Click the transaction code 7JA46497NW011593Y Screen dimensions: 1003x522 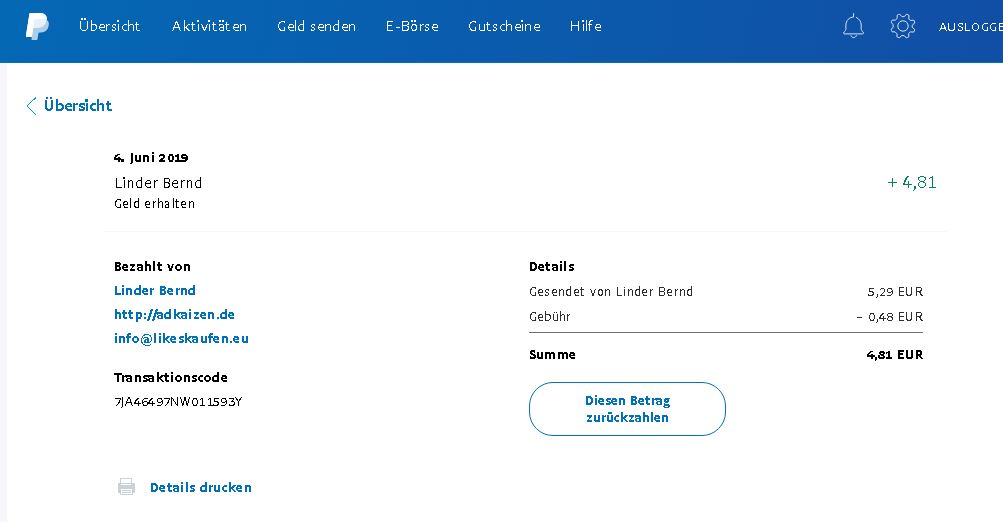click(x=178, y=402)
